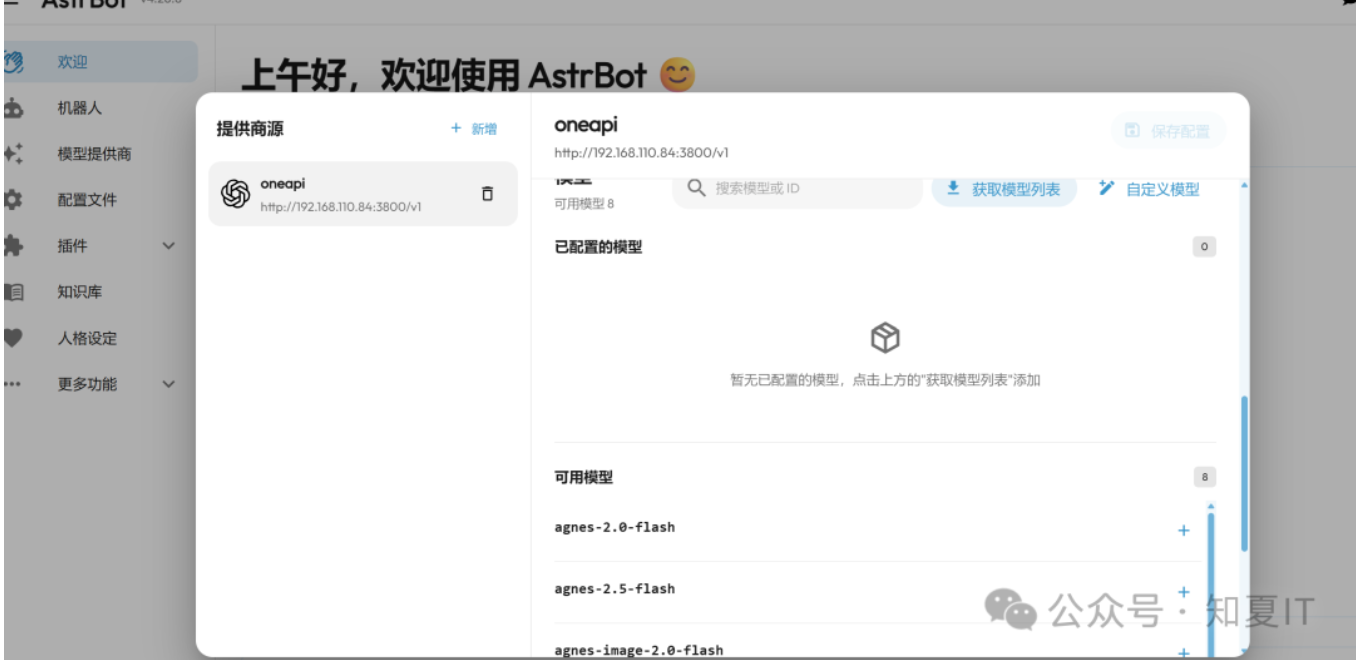
Task: Click the waving hand icon beside 欢迎
Action: click(x=13, y=62)
